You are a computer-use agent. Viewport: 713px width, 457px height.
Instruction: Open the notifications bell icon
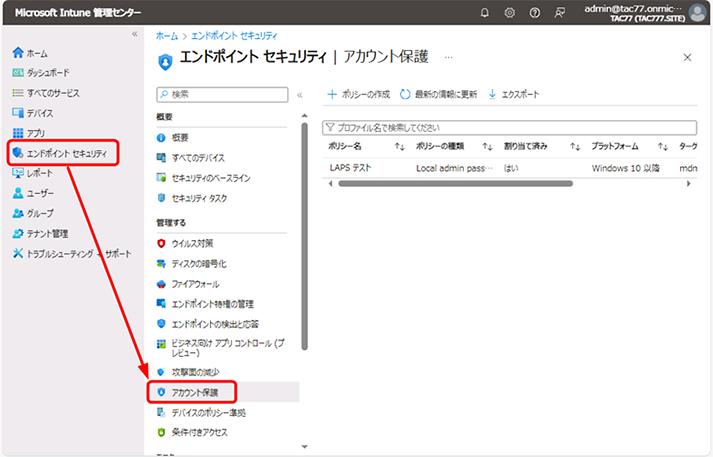[x=485, y=13]
